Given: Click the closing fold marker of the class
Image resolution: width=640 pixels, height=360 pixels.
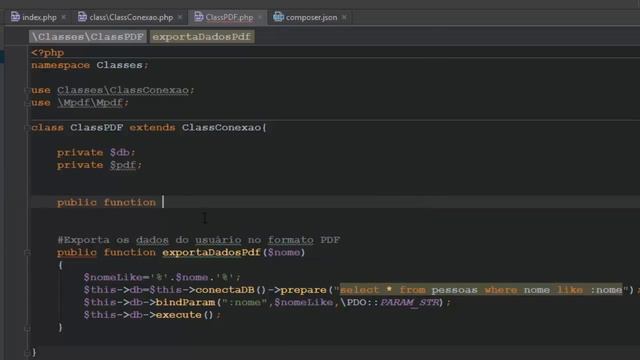Looking at the screenshot, I should click(27, 352).
